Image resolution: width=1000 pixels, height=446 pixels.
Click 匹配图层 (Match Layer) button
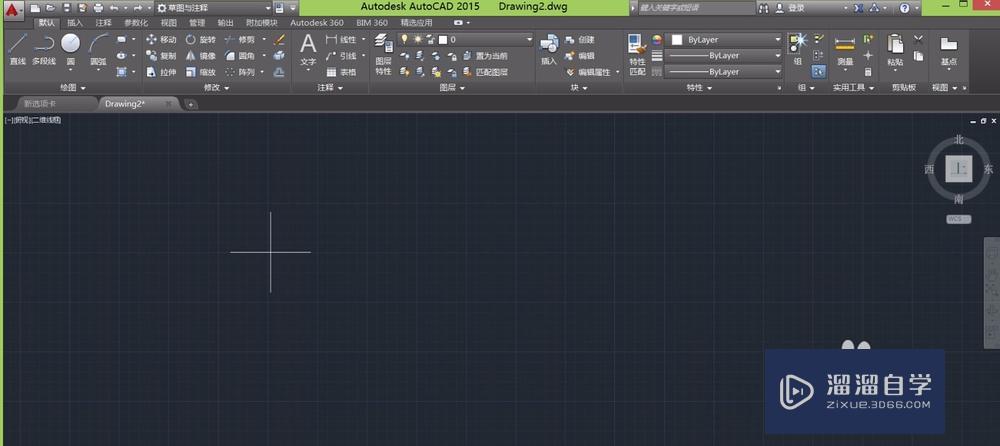(485, 73)
